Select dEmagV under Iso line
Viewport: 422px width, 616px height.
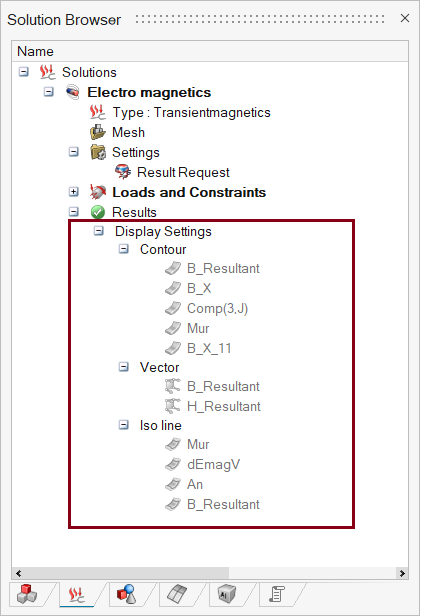[213, 464]
